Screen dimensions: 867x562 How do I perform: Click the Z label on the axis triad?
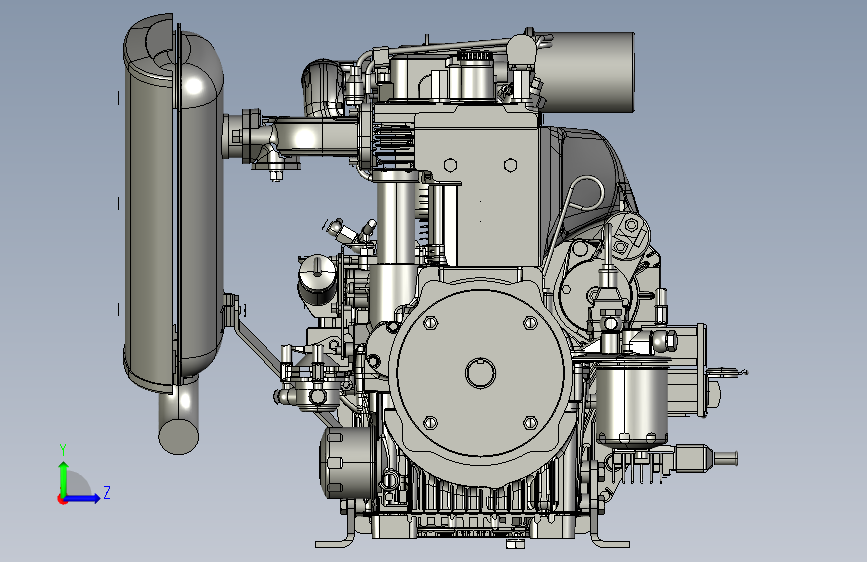tap(107, 492)
